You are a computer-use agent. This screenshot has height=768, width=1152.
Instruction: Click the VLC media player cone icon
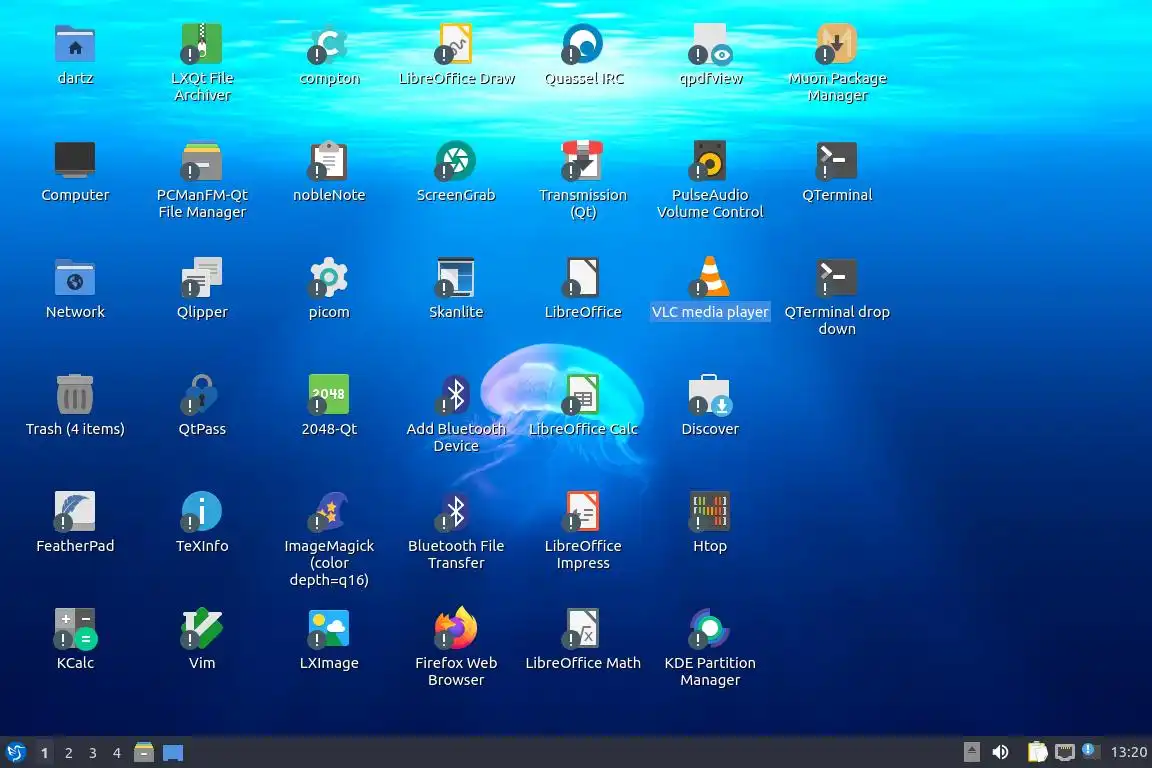(x=710, y=278)
